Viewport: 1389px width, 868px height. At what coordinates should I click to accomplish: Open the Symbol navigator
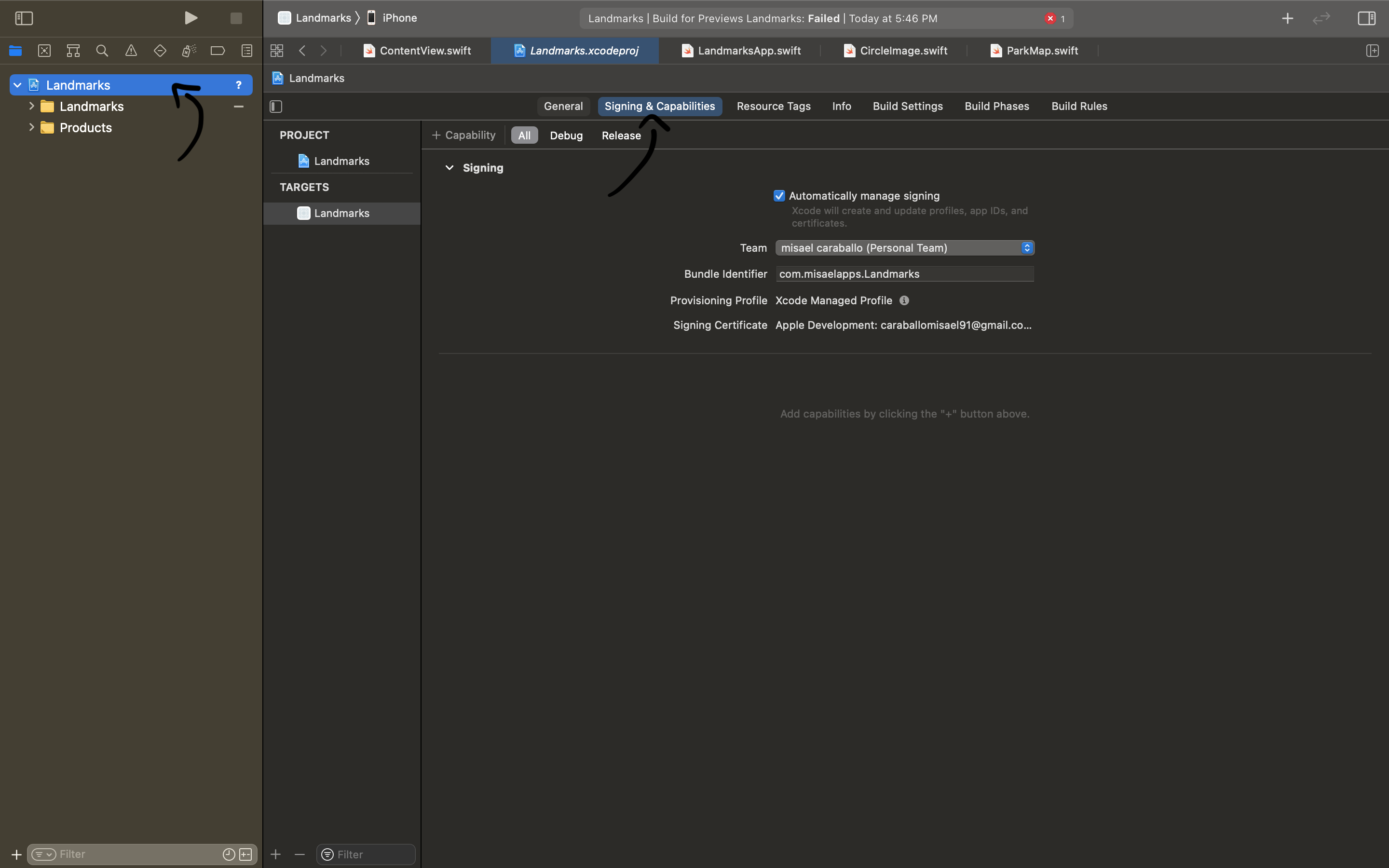tap(73, 51)
